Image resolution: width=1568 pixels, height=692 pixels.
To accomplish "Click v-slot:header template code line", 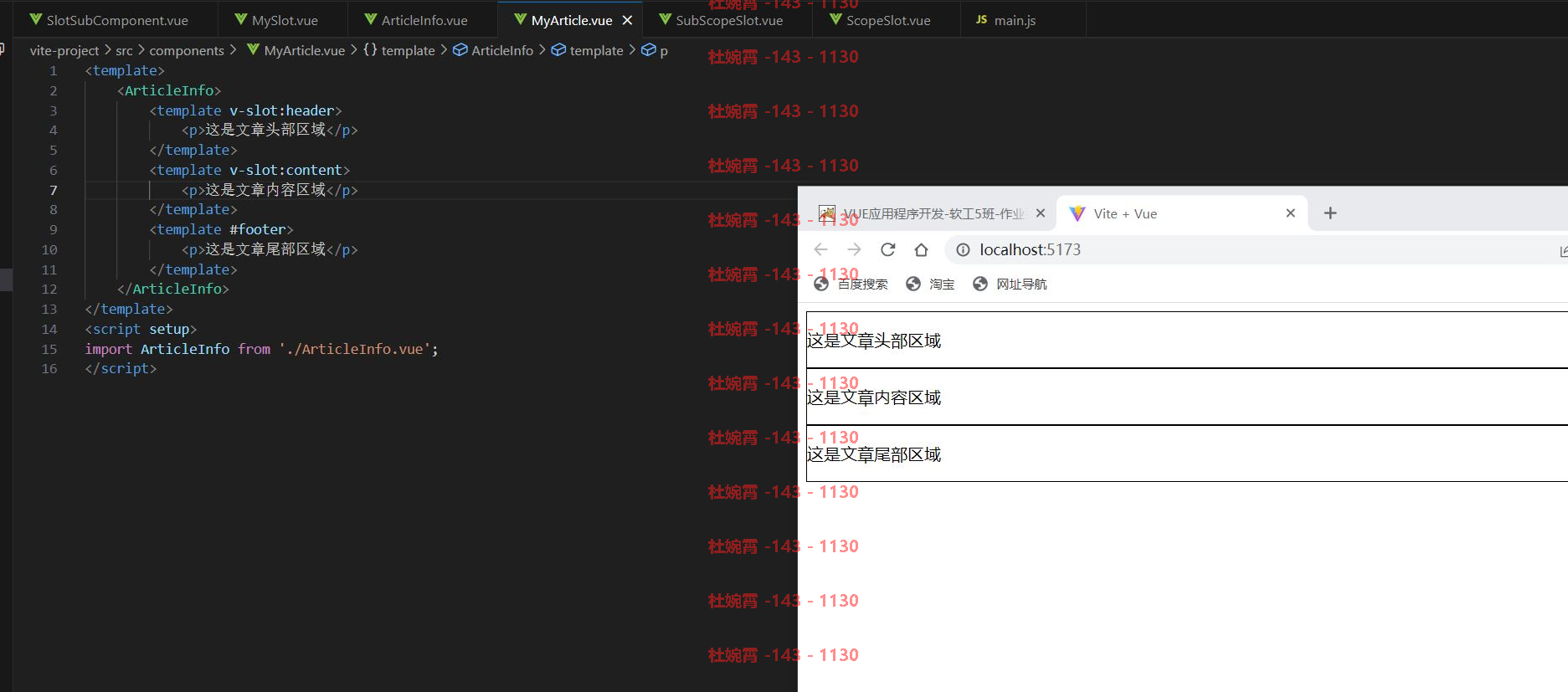I will (246, 110).
